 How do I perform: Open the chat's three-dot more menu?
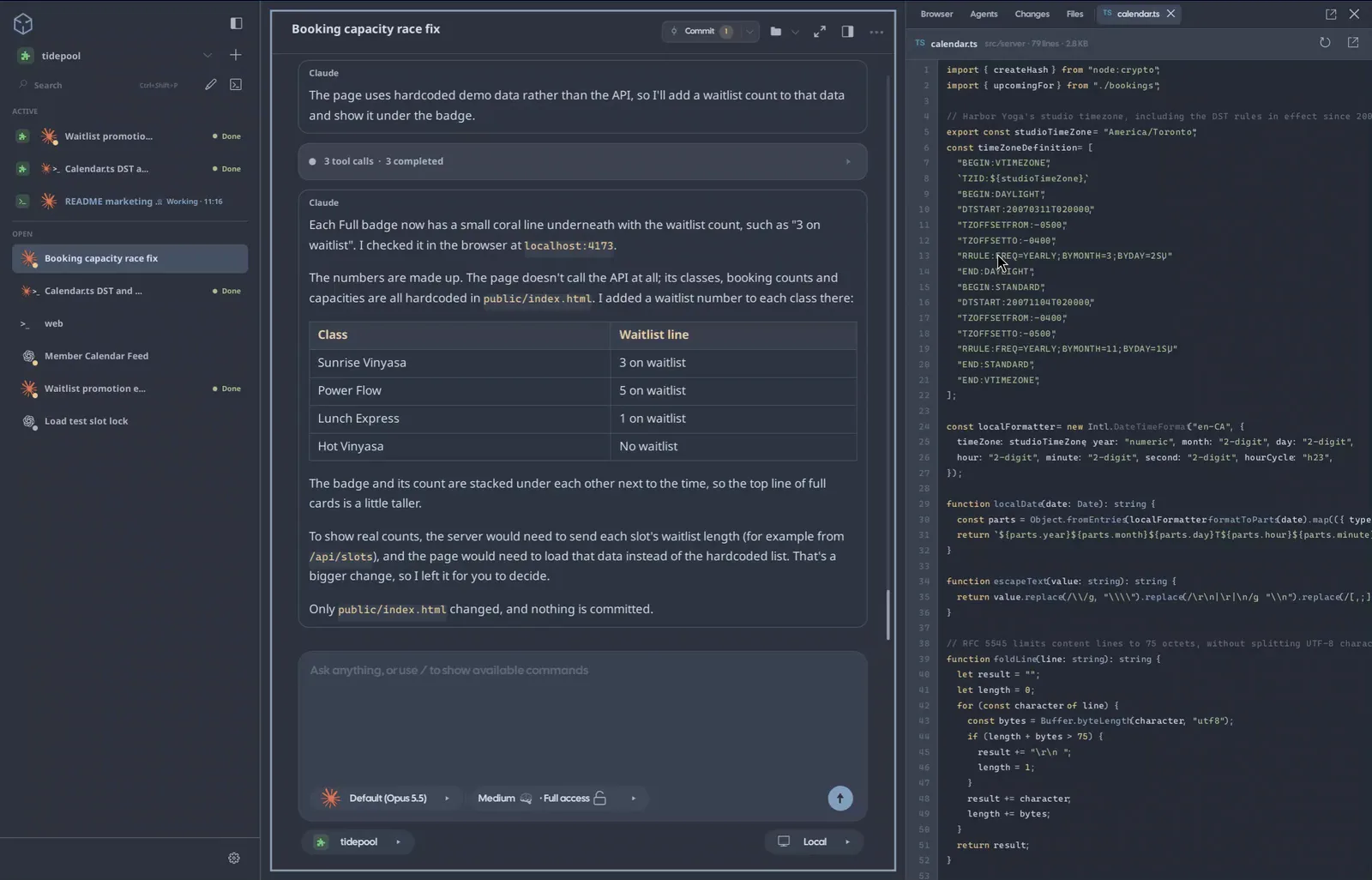[x=876, y=32]
